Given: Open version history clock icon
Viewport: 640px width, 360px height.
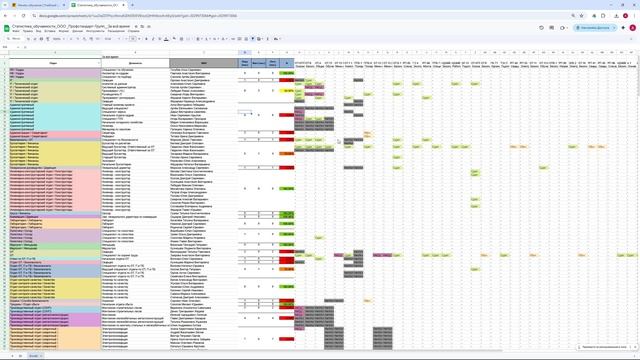Looking at the screenshot, I should (x=541, y=28).
